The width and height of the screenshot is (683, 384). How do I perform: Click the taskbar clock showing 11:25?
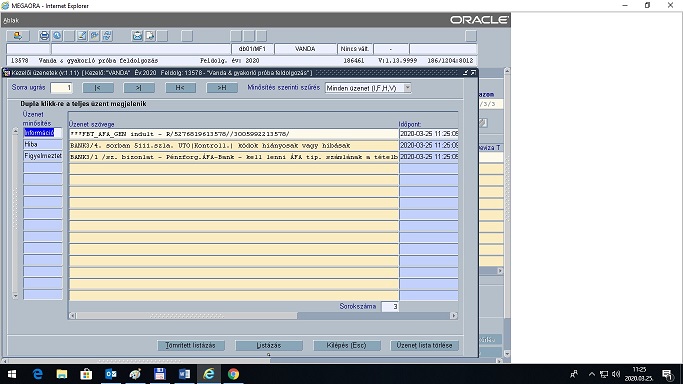pyautogui.click(x=639, y=374)
